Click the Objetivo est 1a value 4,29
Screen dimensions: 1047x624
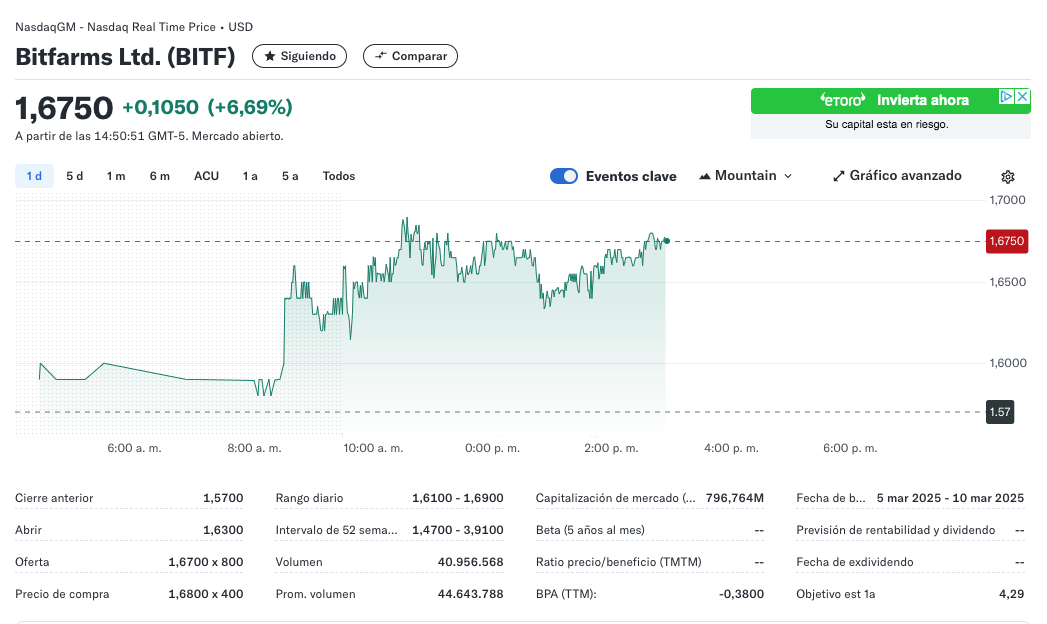[1011, 594]
